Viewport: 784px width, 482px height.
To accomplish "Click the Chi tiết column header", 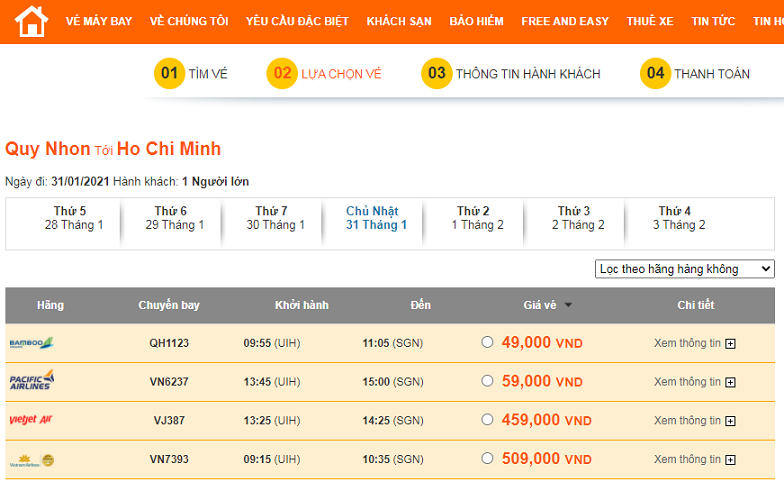I will [696, 305].
